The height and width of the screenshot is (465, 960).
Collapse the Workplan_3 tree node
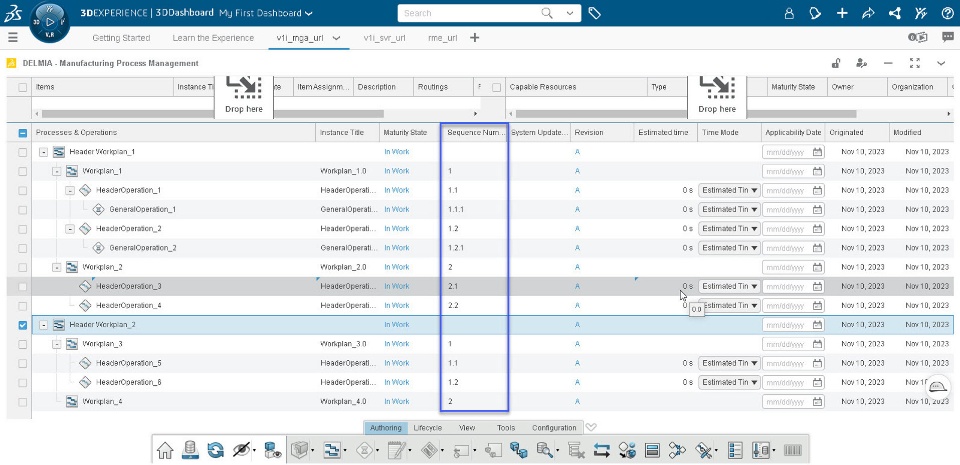click(x=57, y=344)
